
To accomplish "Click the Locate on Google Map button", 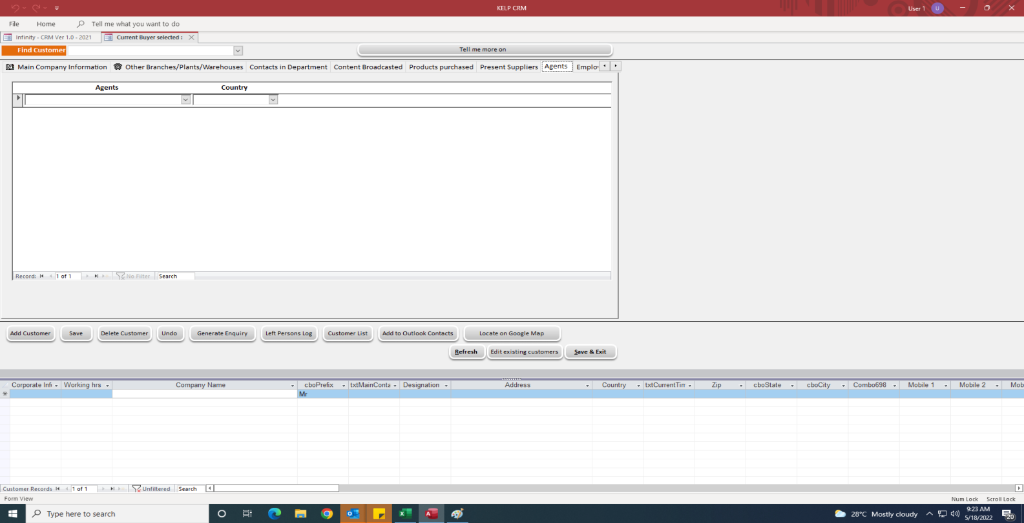I will click(511, 333).
